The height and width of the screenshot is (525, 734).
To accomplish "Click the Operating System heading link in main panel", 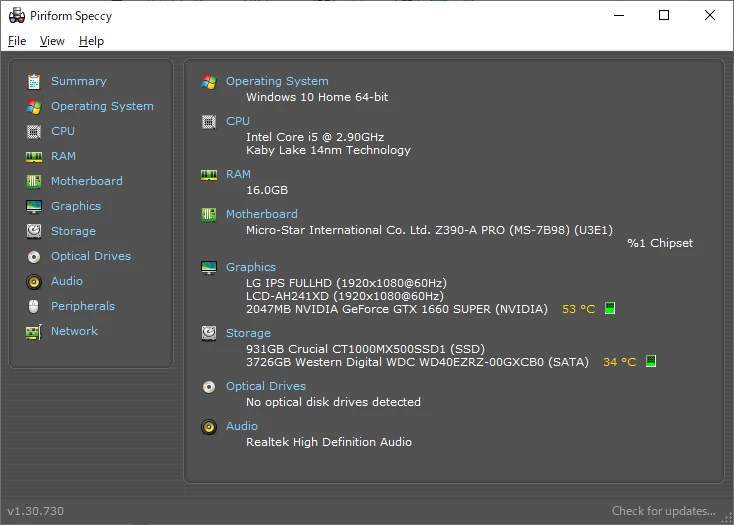I will pos(277,81).
